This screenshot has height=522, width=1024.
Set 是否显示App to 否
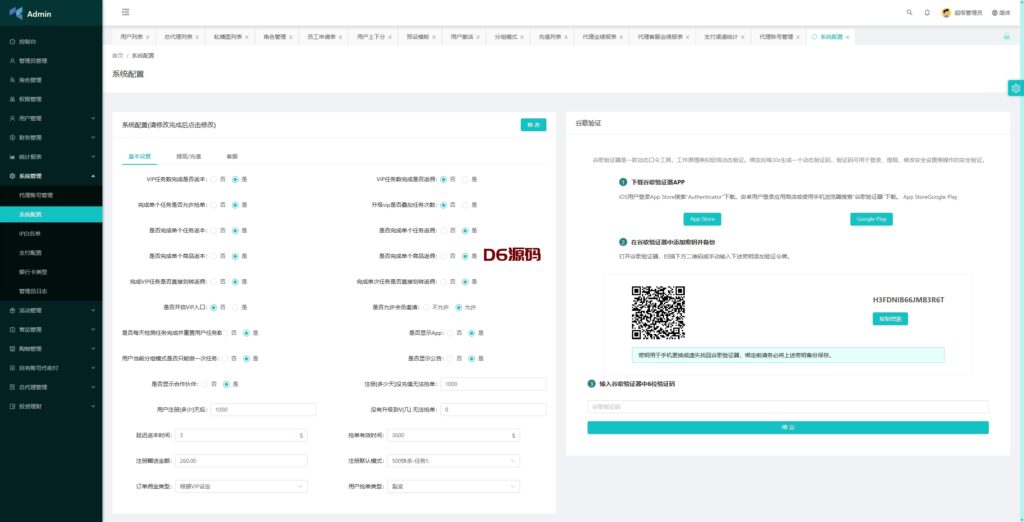pos(450,333)
